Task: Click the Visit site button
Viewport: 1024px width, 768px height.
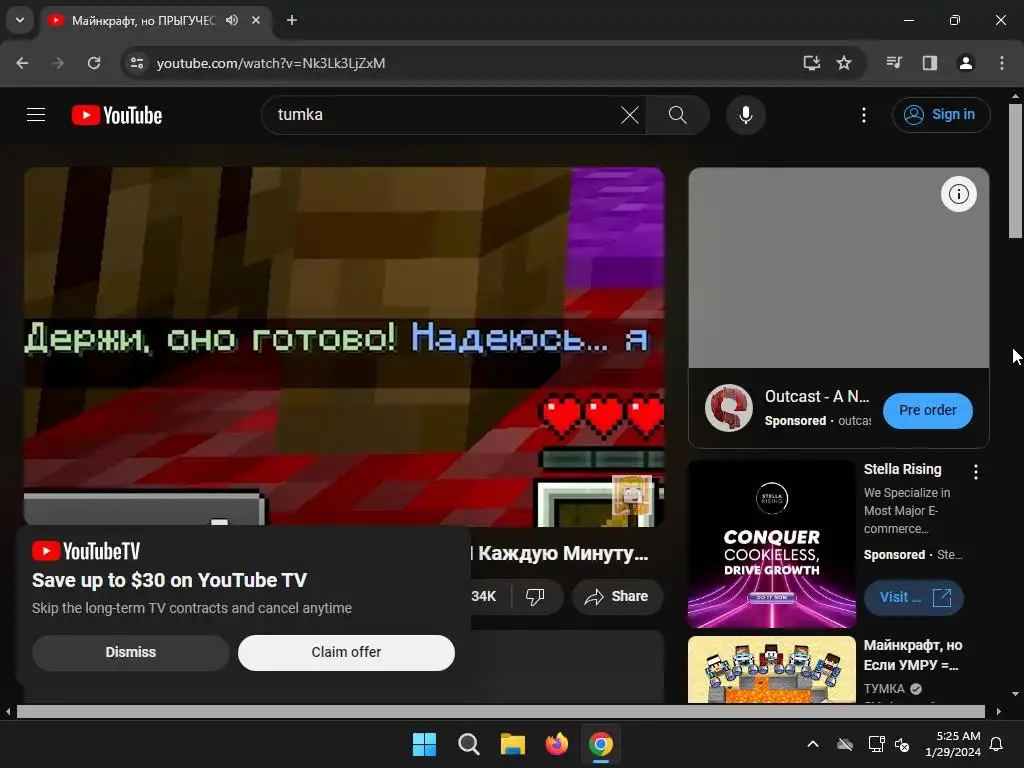Action: (x=913, y=597)
